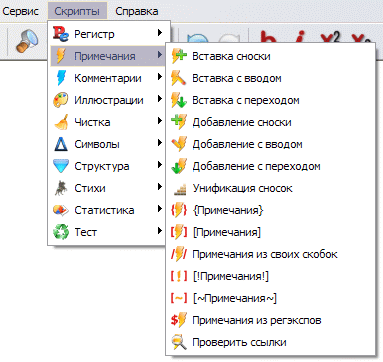Viewport: 383px width, 362px height.
Task: Click the dollar-lightning icon for Примечания из регэкспов
Action: [179, 320]
